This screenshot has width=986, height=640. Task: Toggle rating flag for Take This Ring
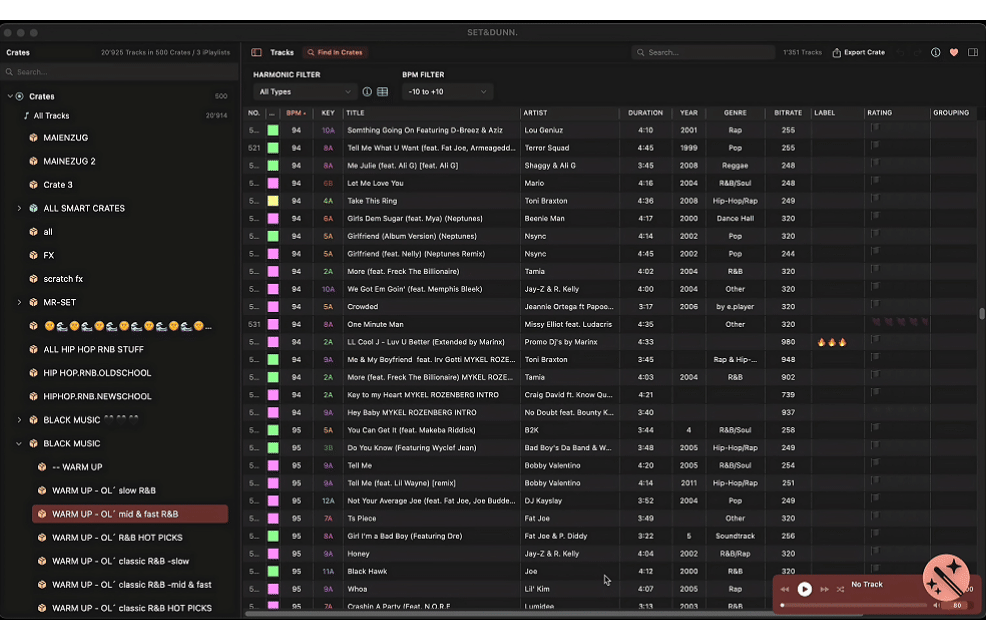coord(875,199)
